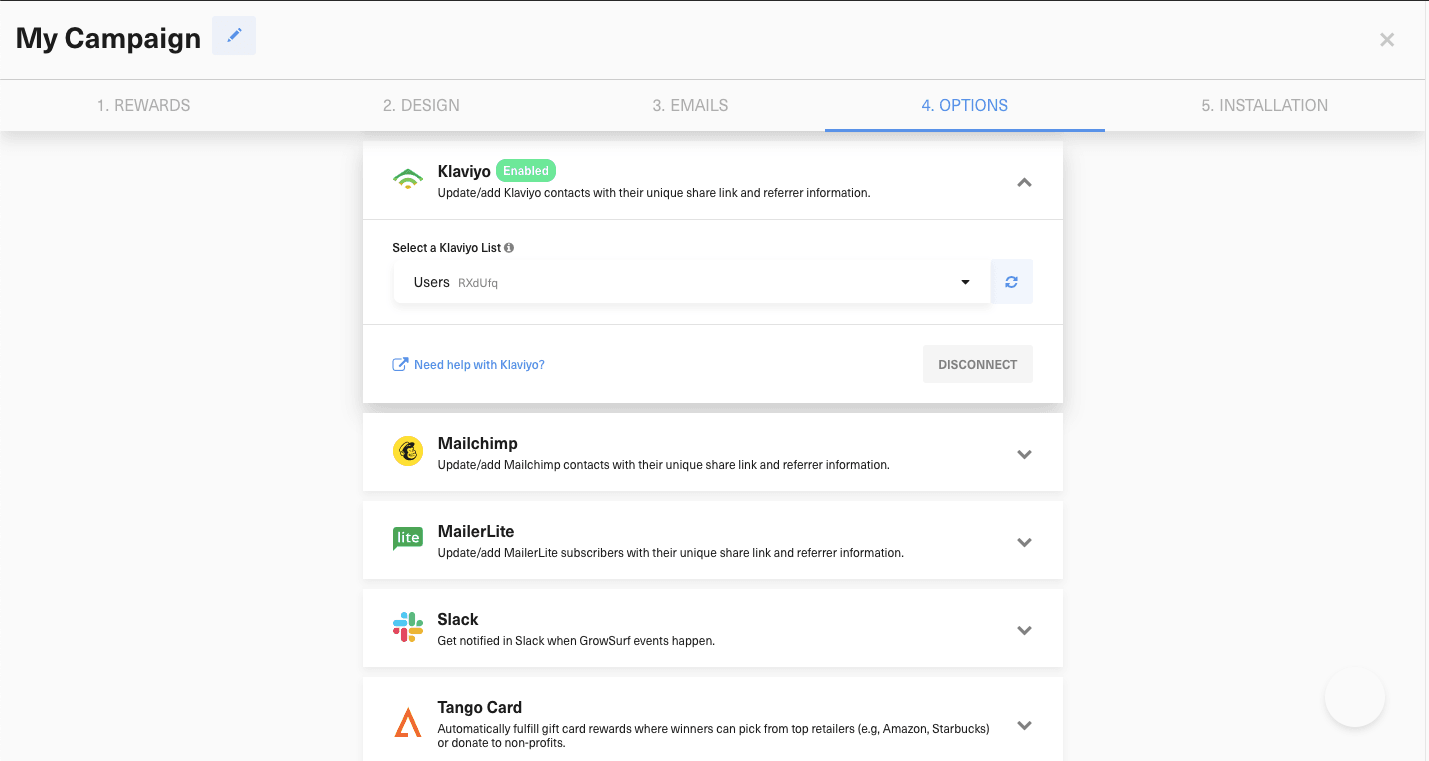
Task: Click the external link icon before Klaviyo help text
Action: (400, 364)
